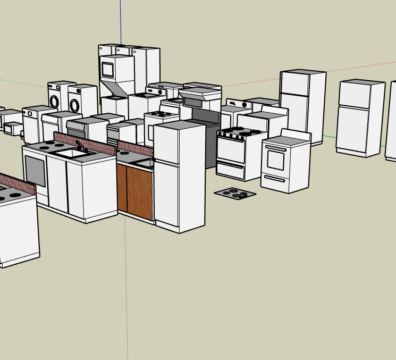Viewport: 396px width, 360px height.
Task: Click the top-freezer refrigerator in the back row
Action: tap(303, 107)
